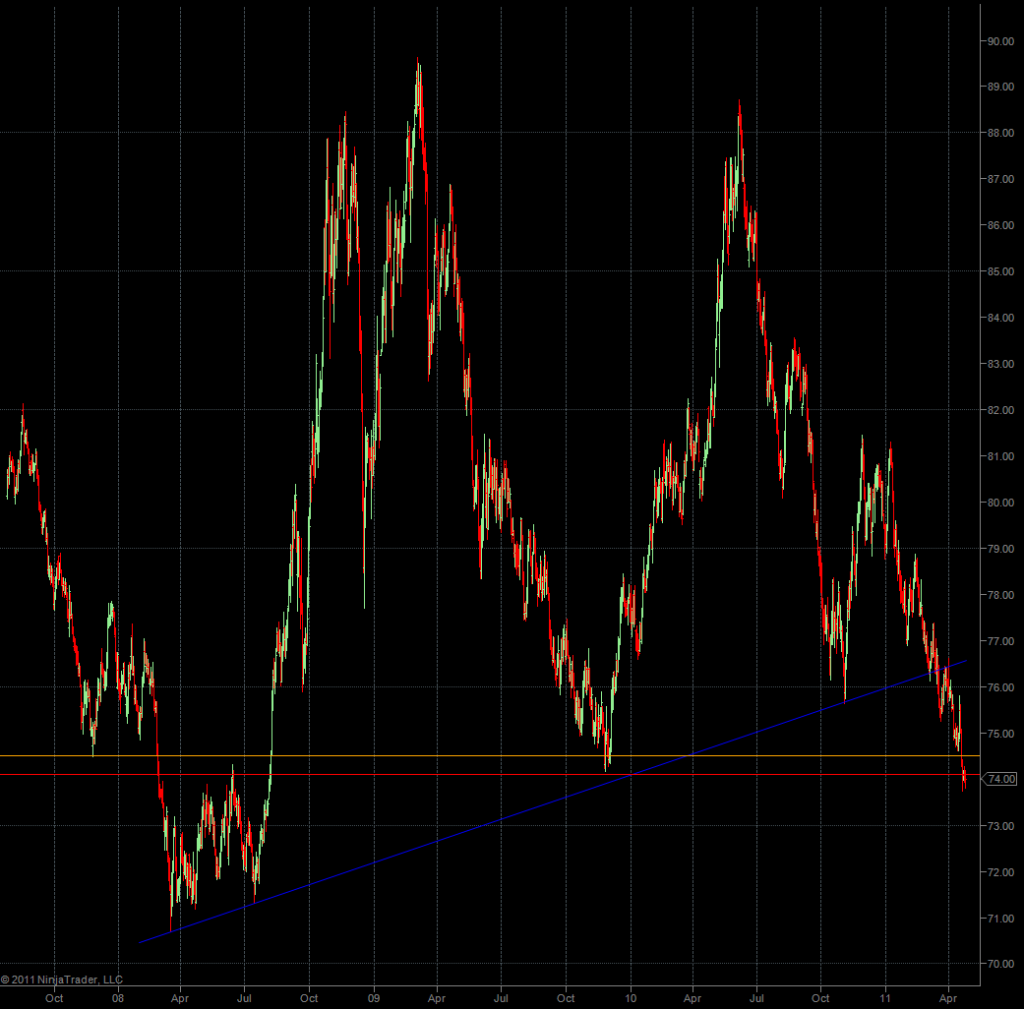Click the NinjaTrader copyright text
This screenshot has height=1009, width=1024.
(x=62, y=980)
